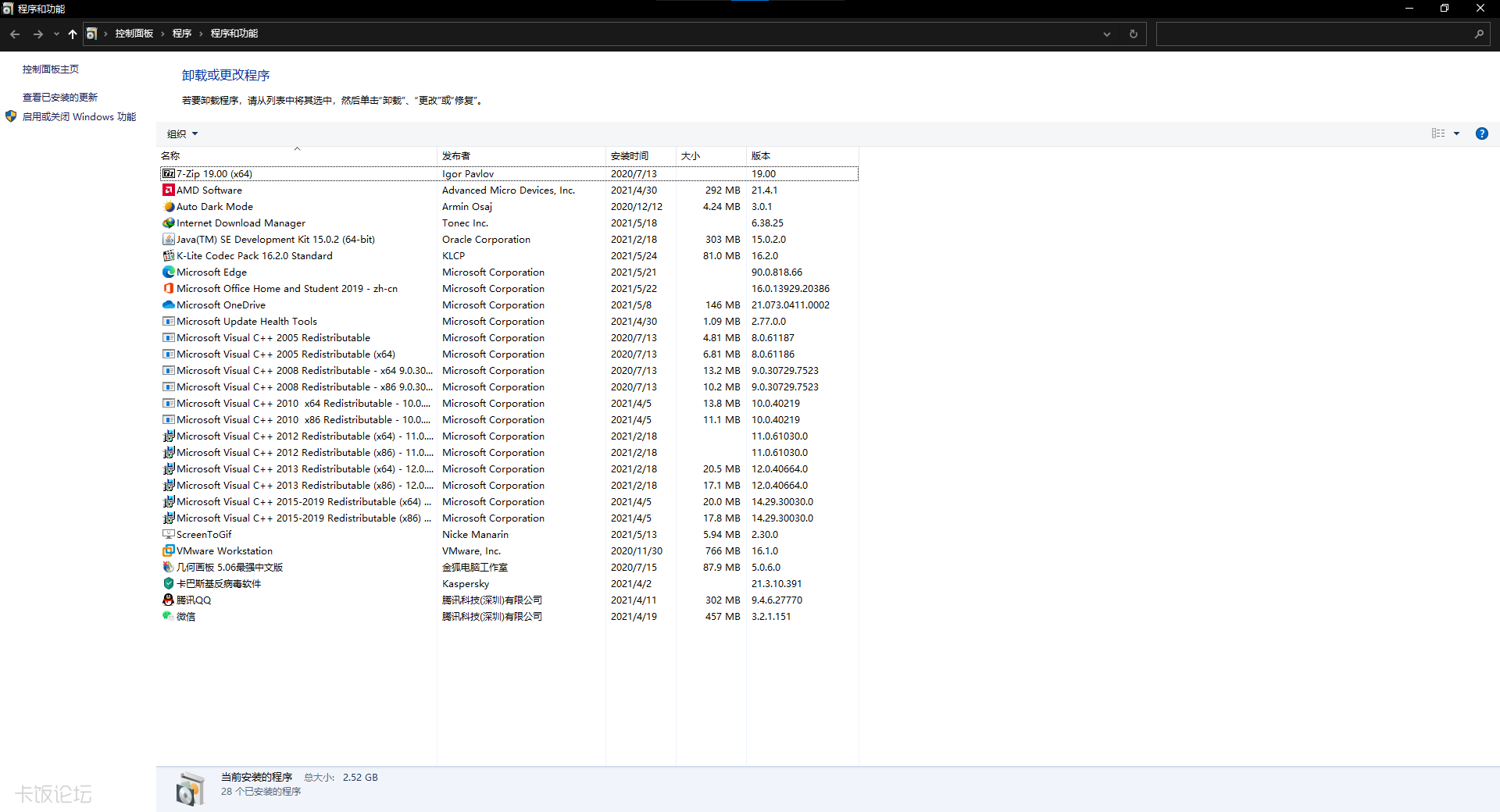This screenshot has height=812, width=1500.
Task: Open the 组织 organize dropdown
Action: [182, 134]
